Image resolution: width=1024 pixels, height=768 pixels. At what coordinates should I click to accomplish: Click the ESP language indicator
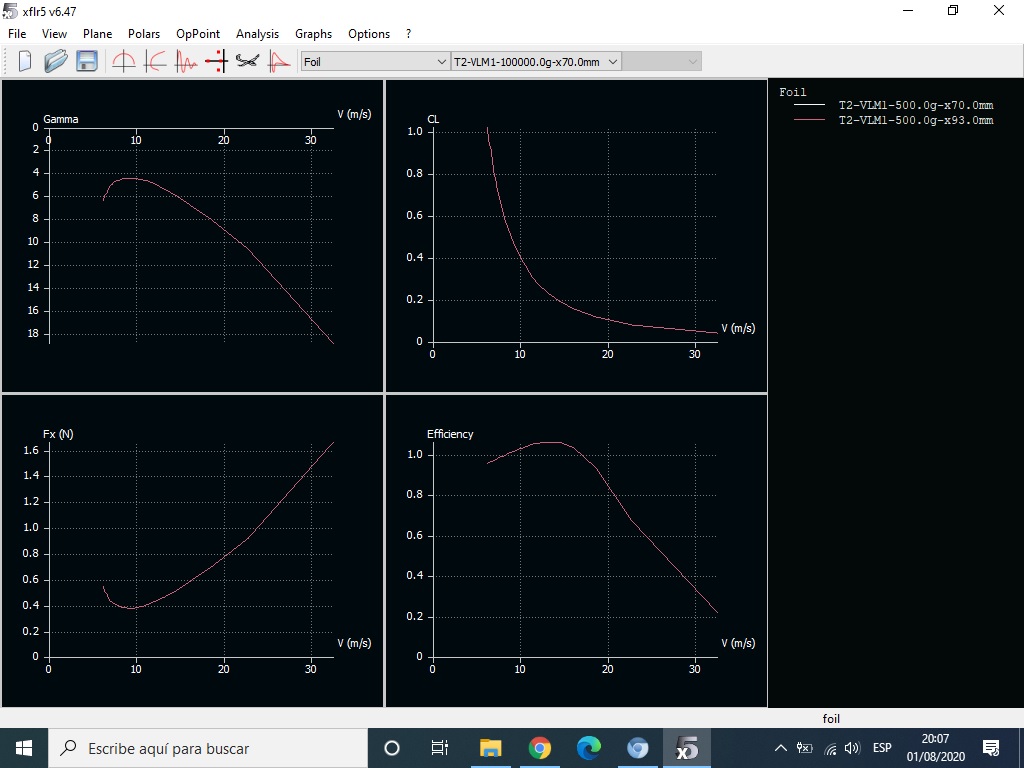coord(882,748)
